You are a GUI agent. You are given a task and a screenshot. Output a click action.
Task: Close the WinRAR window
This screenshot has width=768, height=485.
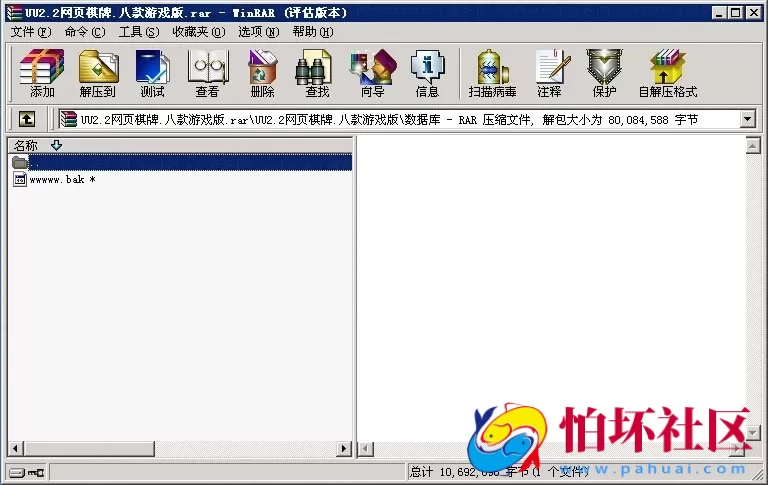tap(753, 13)
